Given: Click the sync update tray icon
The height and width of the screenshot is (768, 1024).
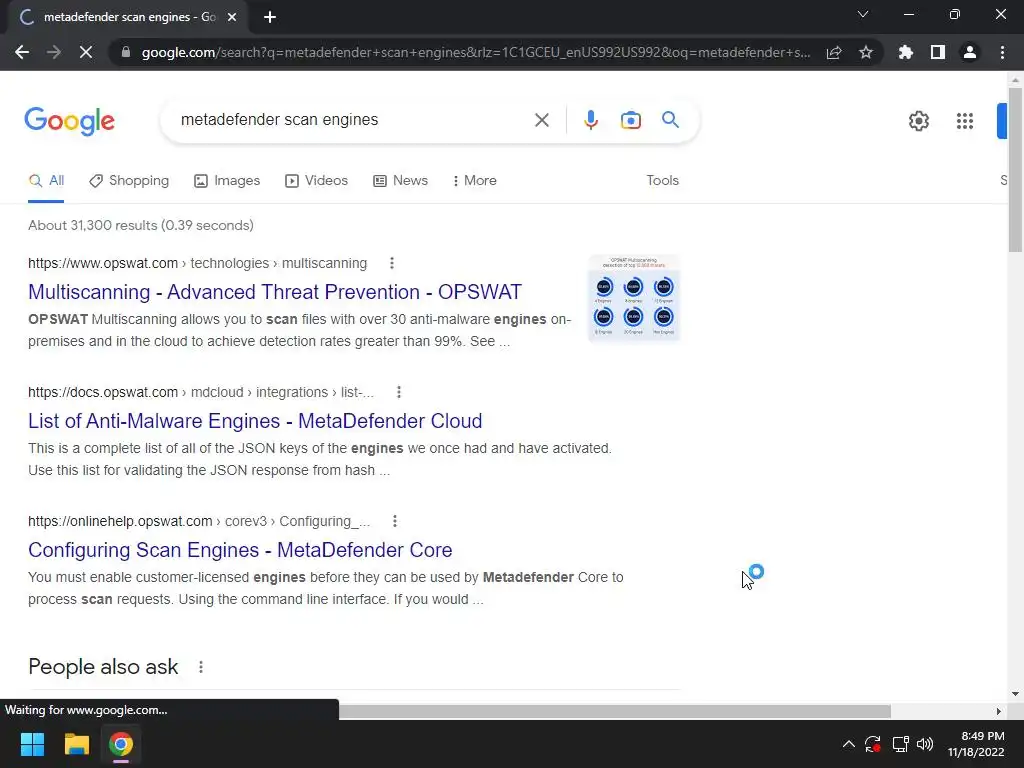Looking at the screenshot, I should (872, 744).
